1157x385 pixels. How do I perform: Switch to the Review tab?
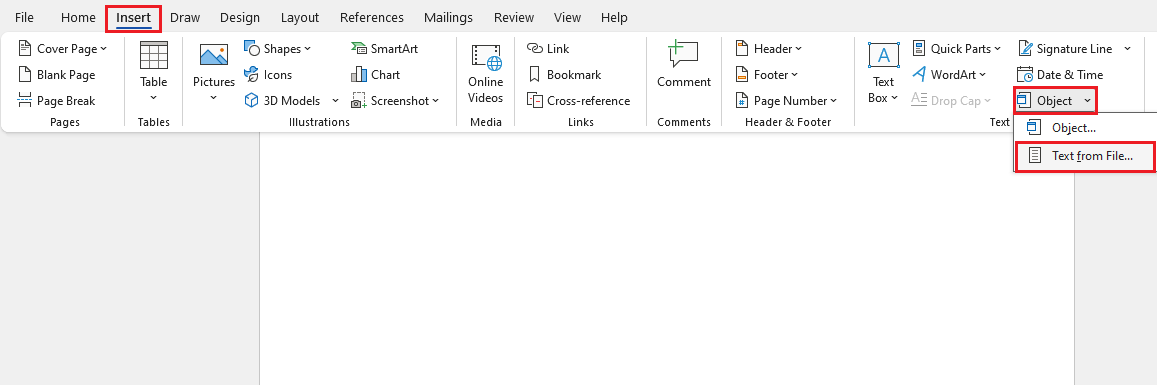514,18
